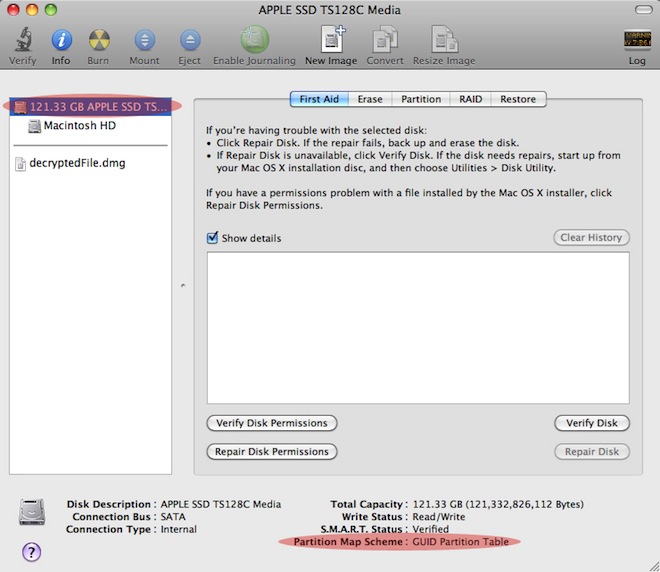The image size is (660, 572).
Task: Switch to the First Aid tab
Action: click(x=319, y=99)
